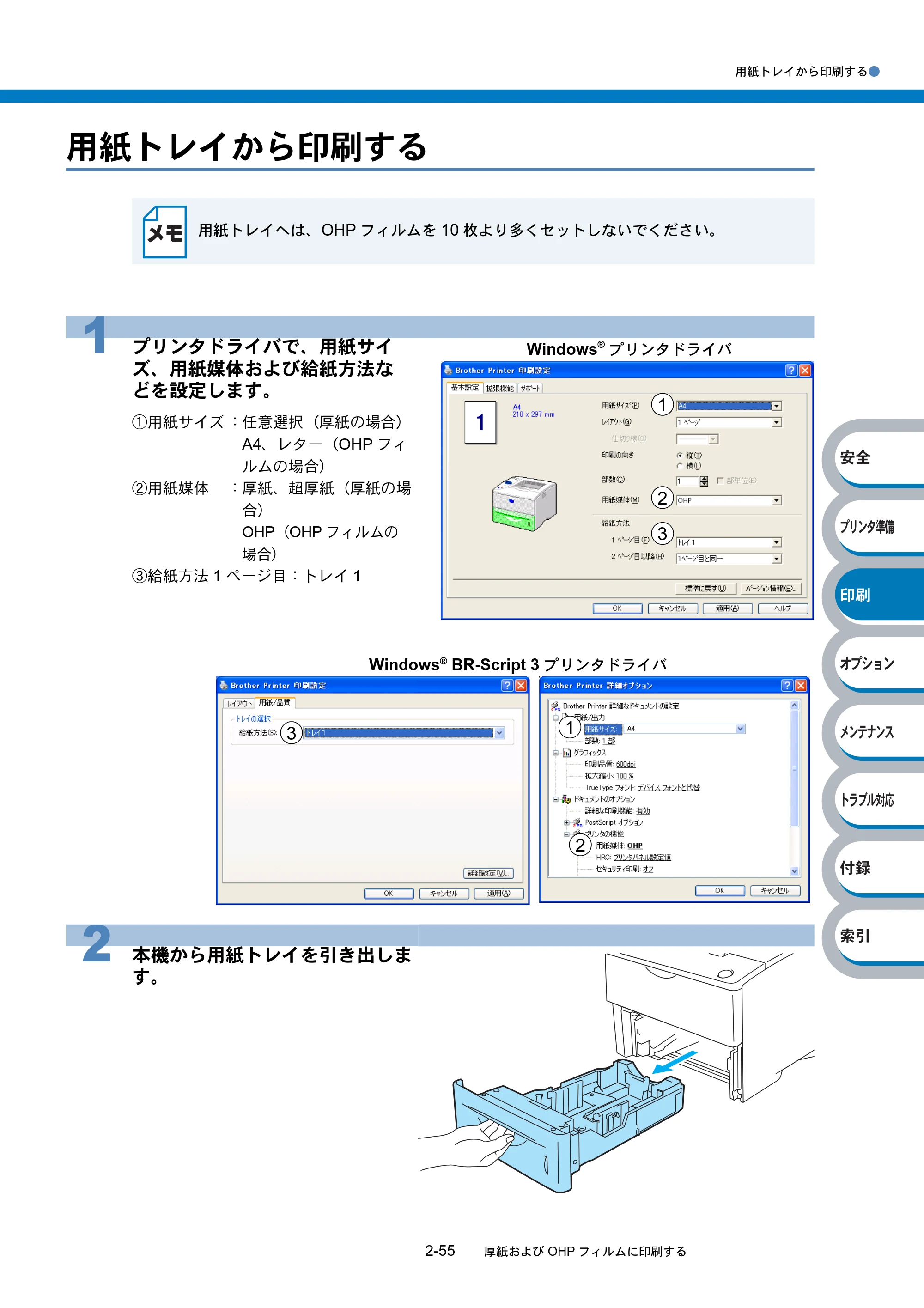Viewport: 924px width, 1308px height.
Task: Collapse the ドキュメントのオプション tree node
Action: (555, 800)
